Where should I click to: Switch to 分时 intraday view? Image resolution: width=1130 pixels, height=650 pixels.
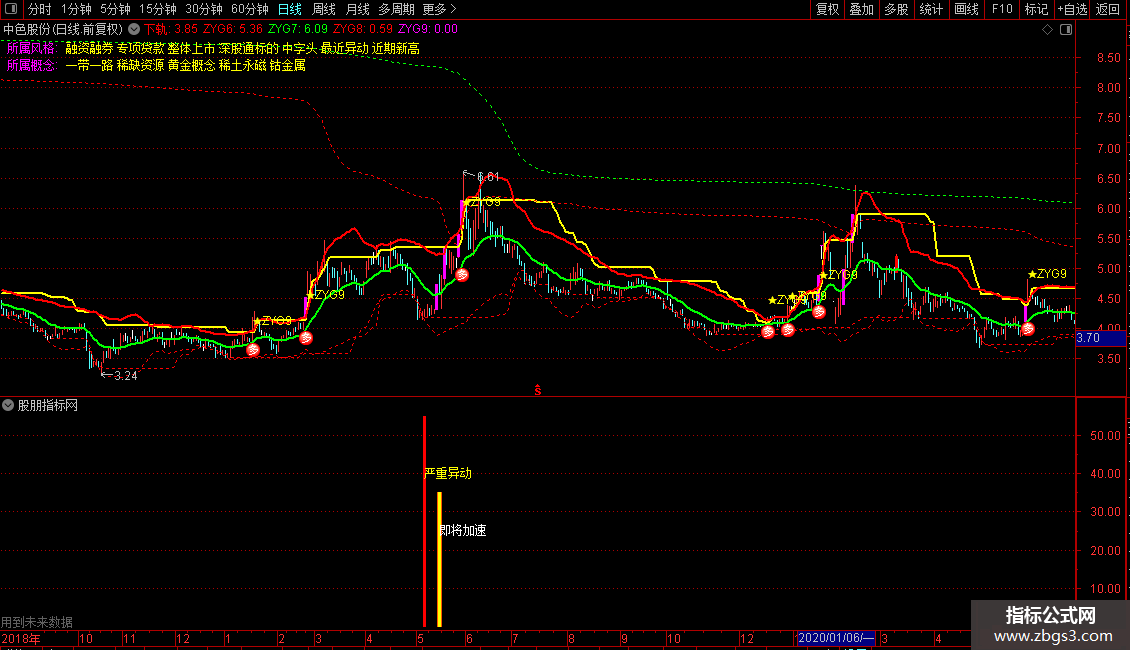coord(40,9)
